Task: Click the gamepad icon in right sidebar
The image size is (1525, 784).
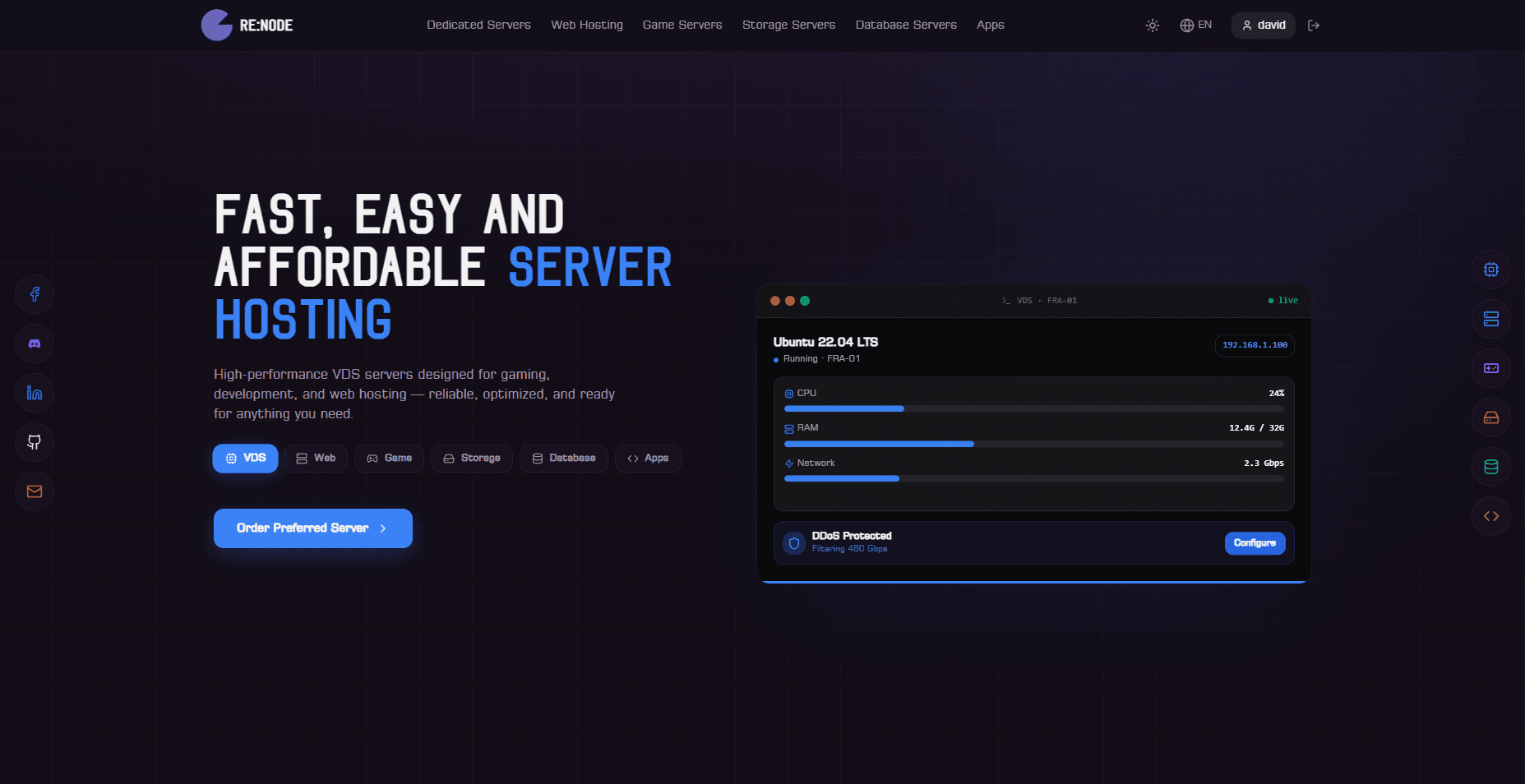Action: [1491, 368]
